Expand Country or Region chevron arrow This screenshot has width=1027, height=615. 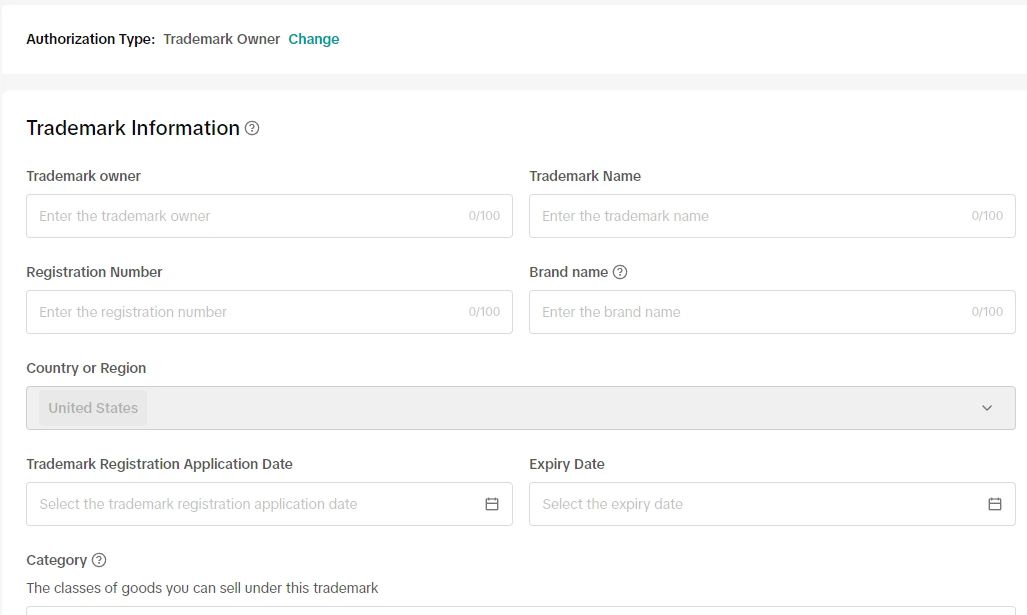pyautogui.click(x=987, y=408)
